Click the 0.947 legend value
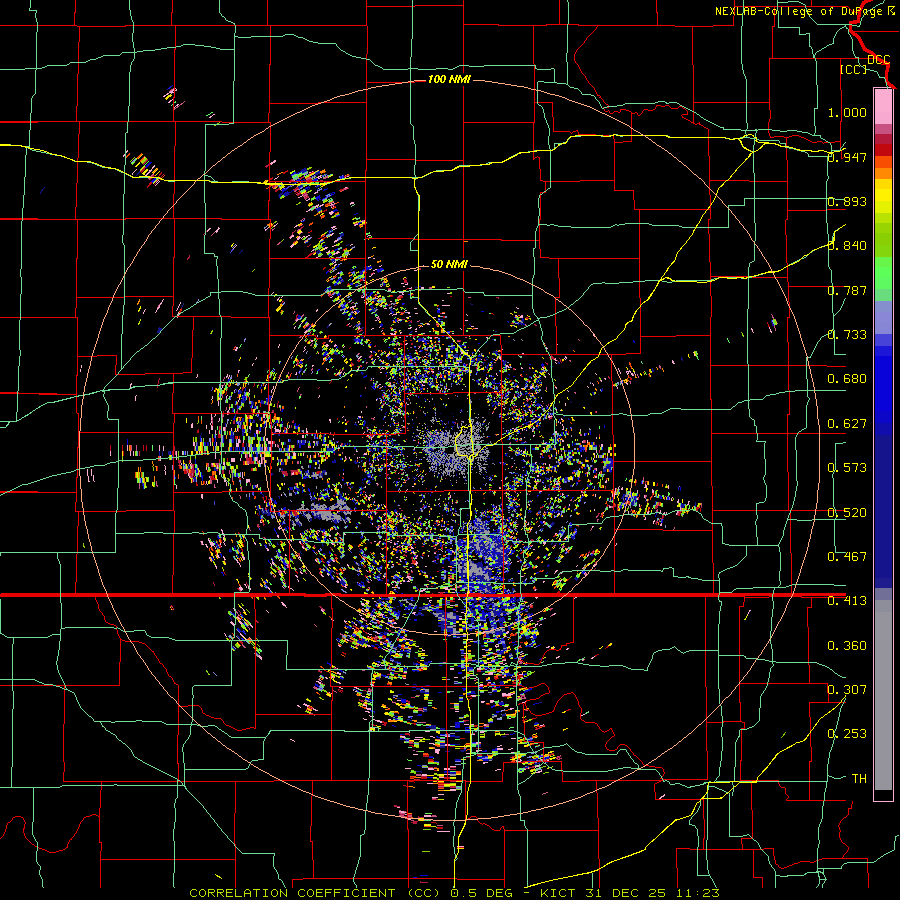 [847, 157]
